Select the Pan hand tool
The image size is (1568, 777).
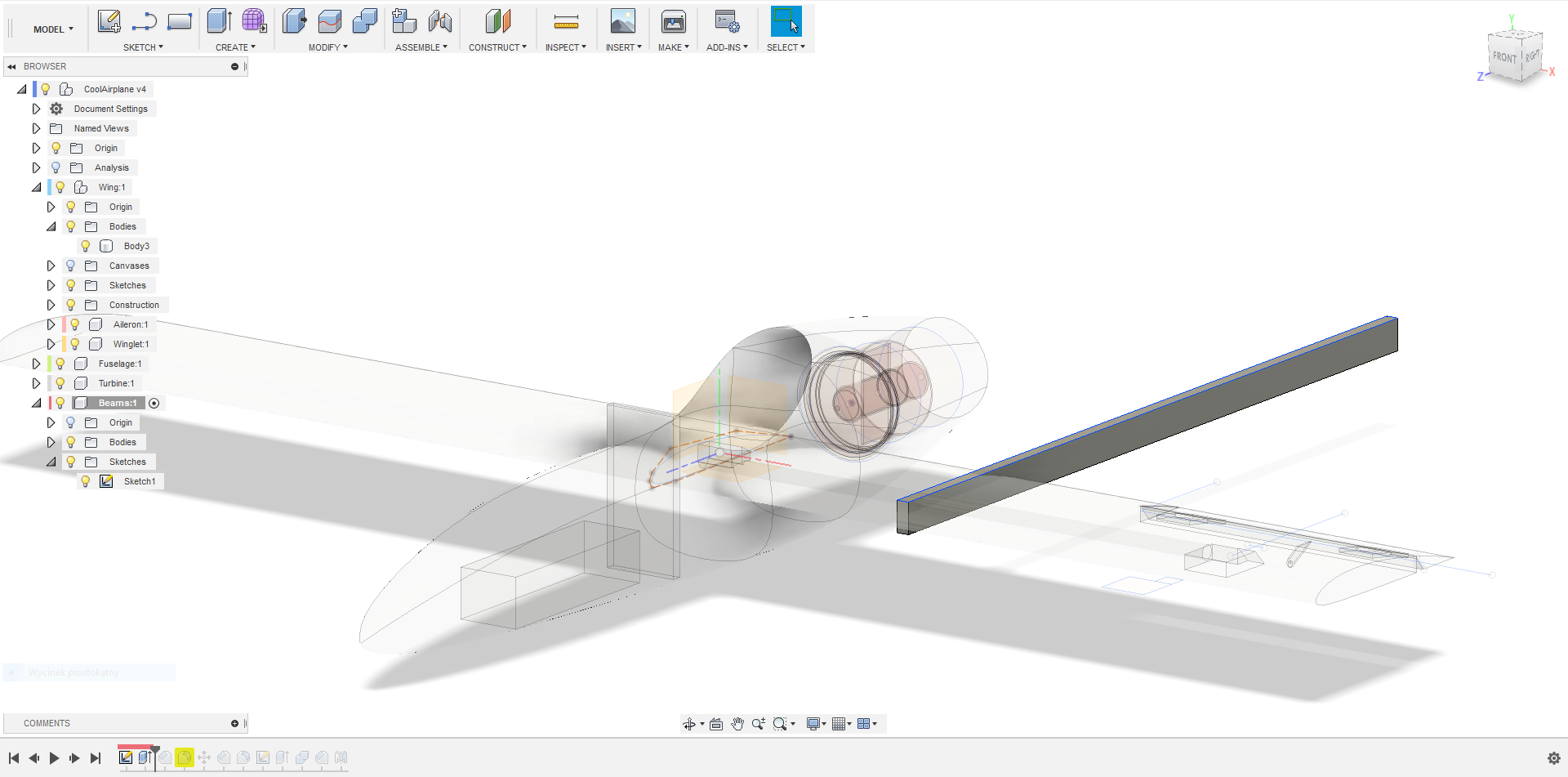pos(737,724)
